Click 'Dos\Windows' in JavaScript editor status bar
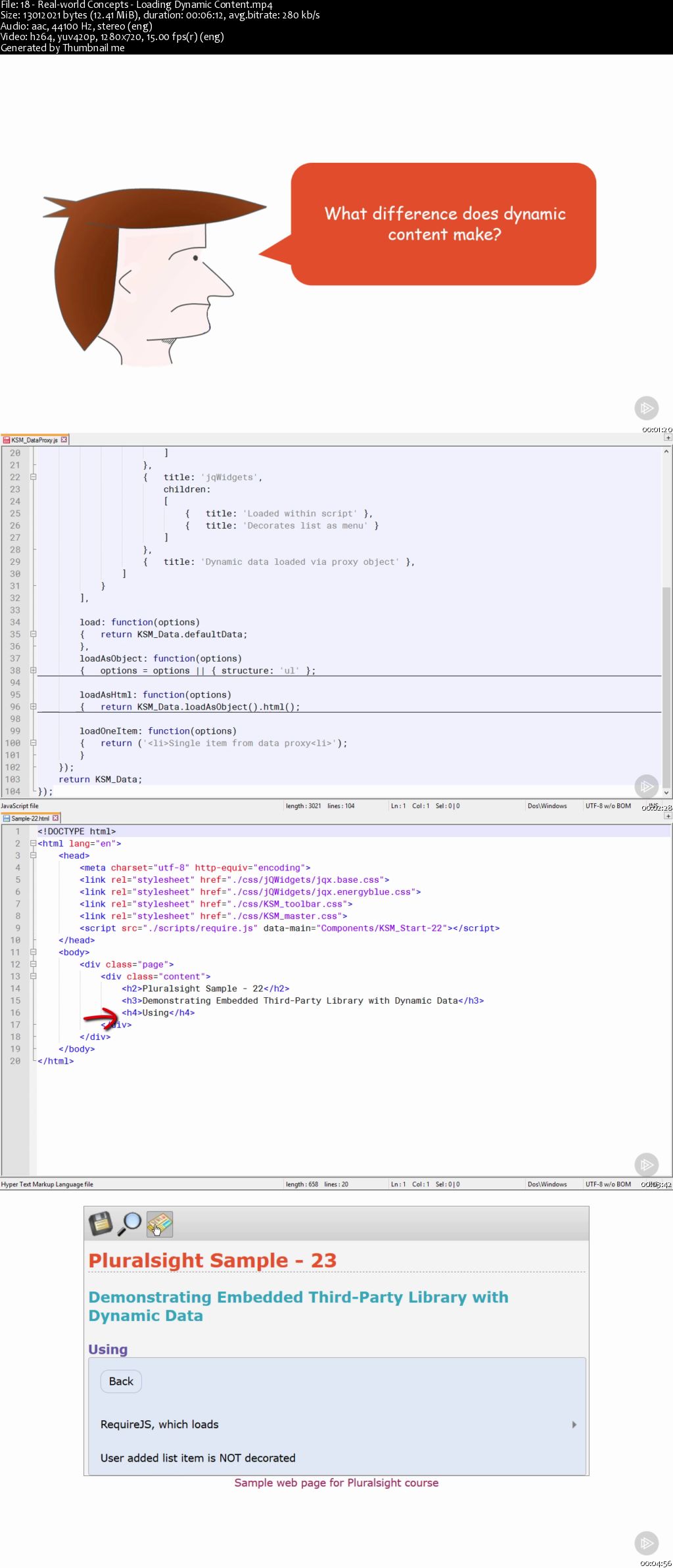The height and width of the screenshot is (1568, 673). coord(547,806)
